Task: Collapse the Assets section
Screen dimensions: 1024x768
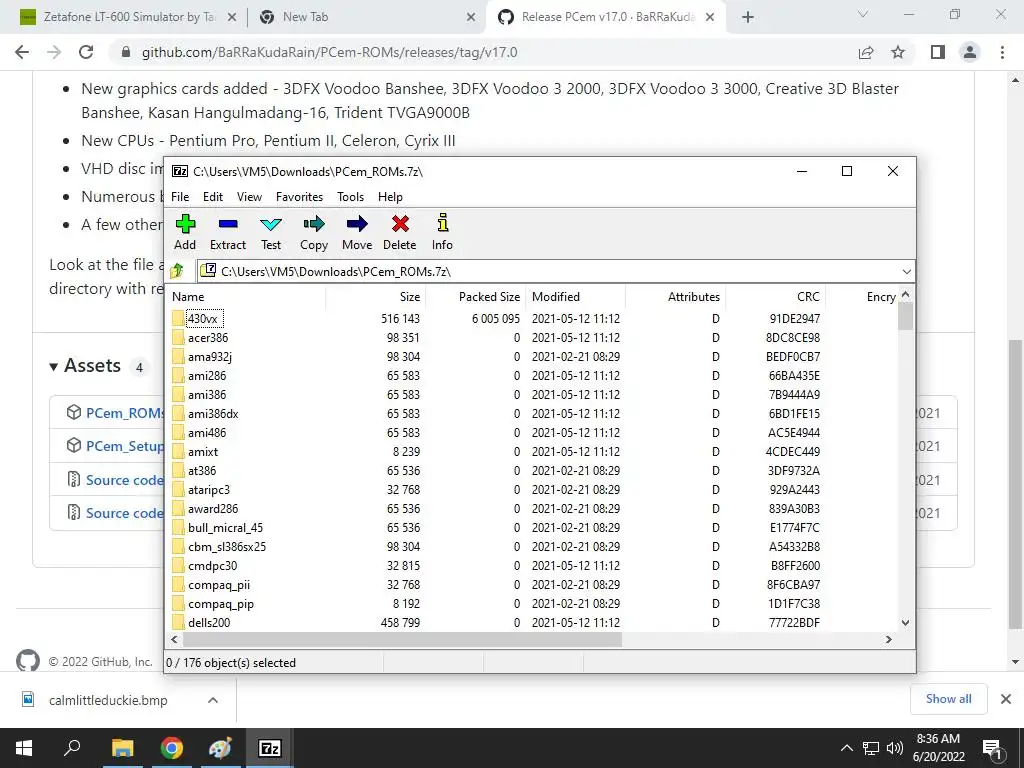Action: [54, 366]
